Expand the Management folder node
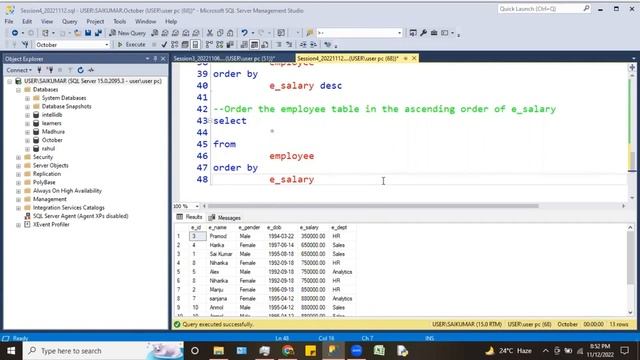This screenshot has width=640, height=360. [x=18, y=200]
